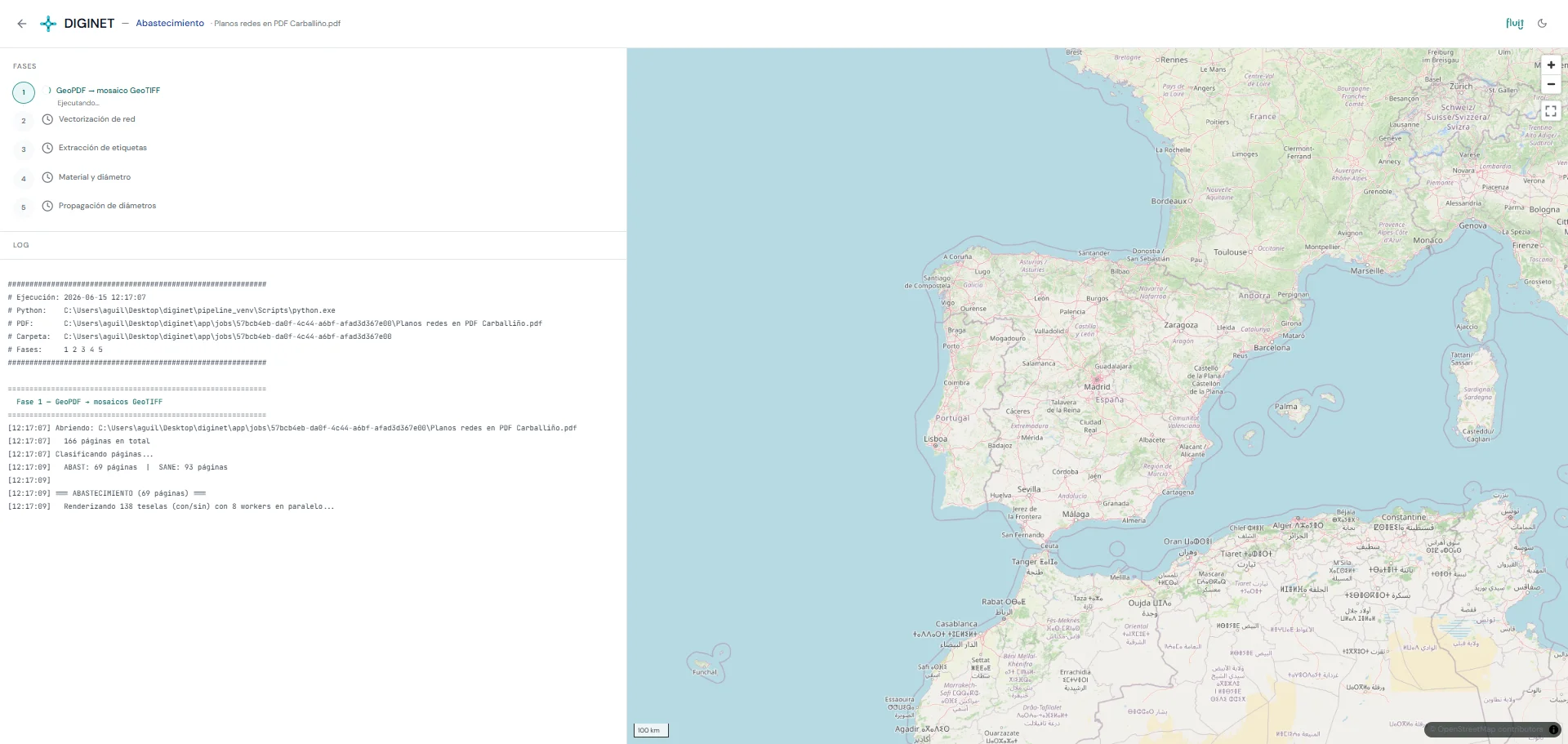Toggle fullscreen map view
1568x744 pixels.
[x=1551, y=111]
